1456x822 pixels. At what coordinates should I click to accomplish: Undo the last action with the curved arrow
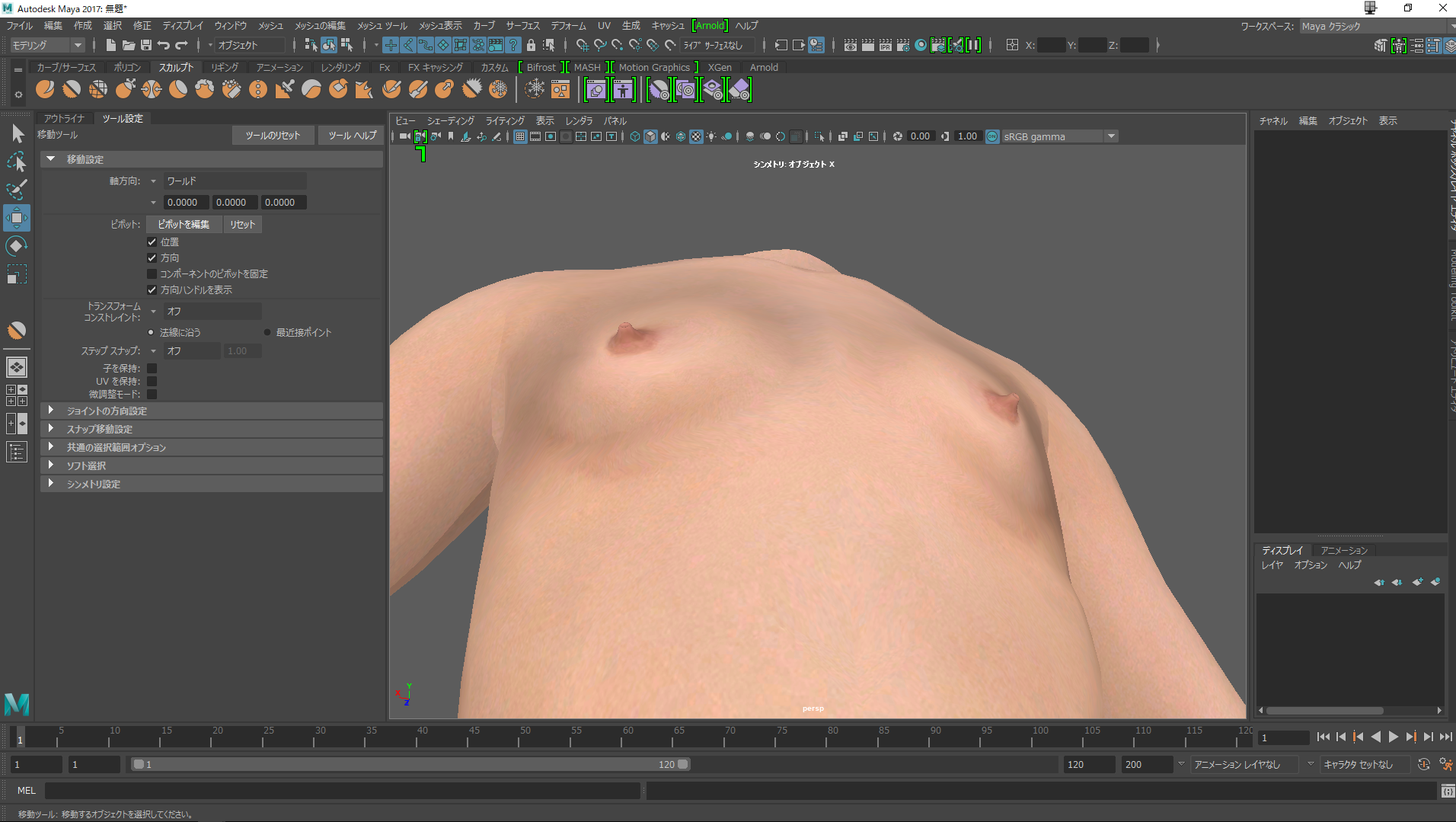pyautogui.click(x=164, y=45)
